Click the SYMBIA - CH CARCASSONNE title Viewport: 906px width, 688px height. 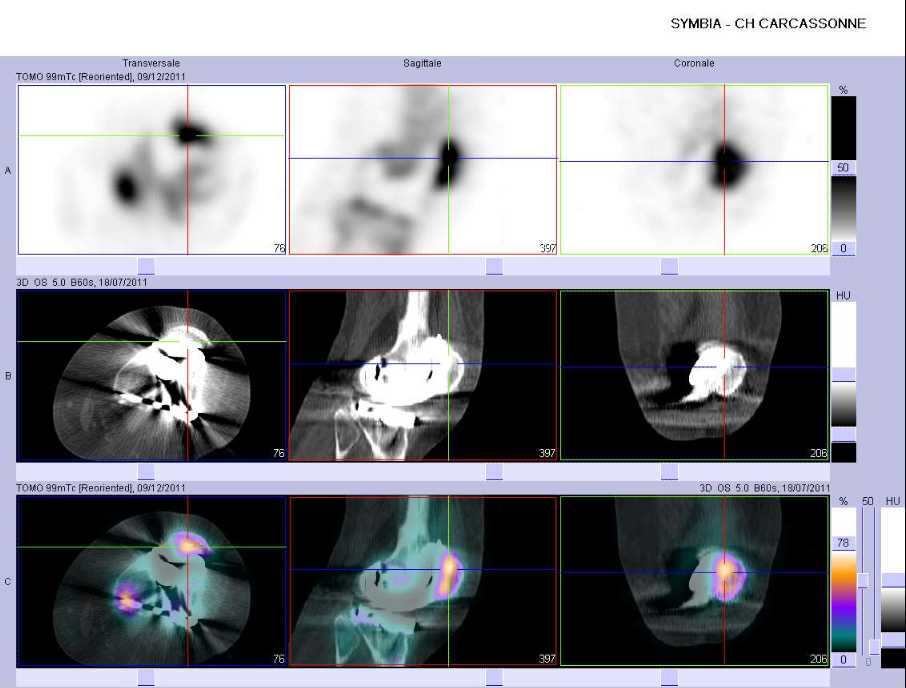click(x=768, y=24)
